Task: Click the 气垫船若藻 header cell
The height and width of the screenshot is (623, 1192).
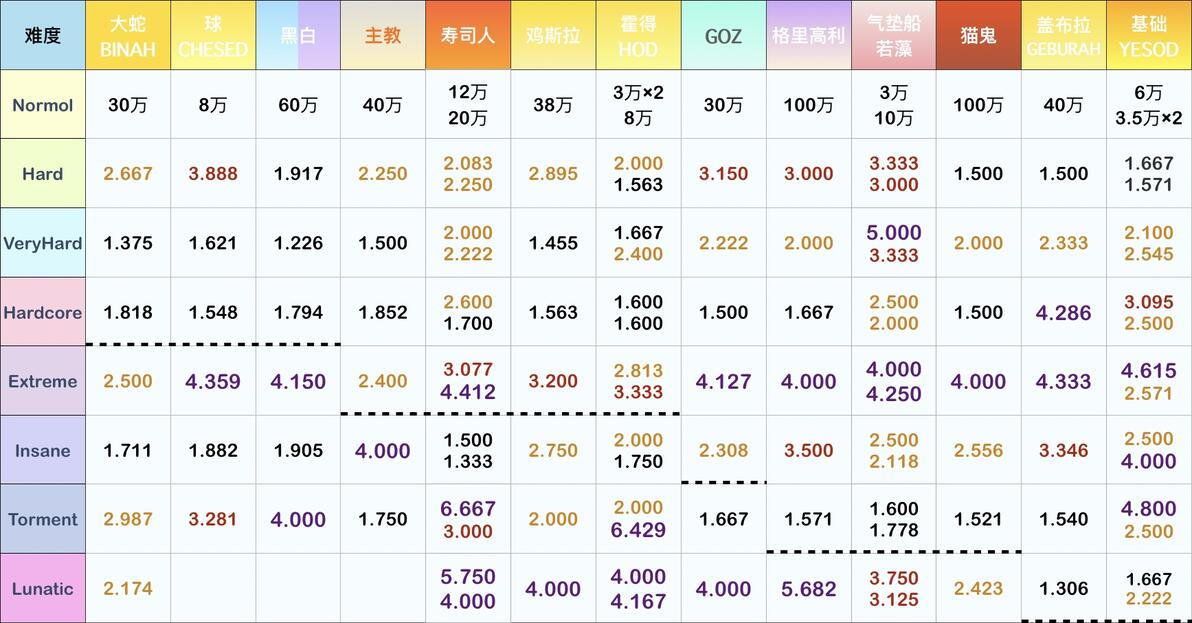Action: coord(893,36)
